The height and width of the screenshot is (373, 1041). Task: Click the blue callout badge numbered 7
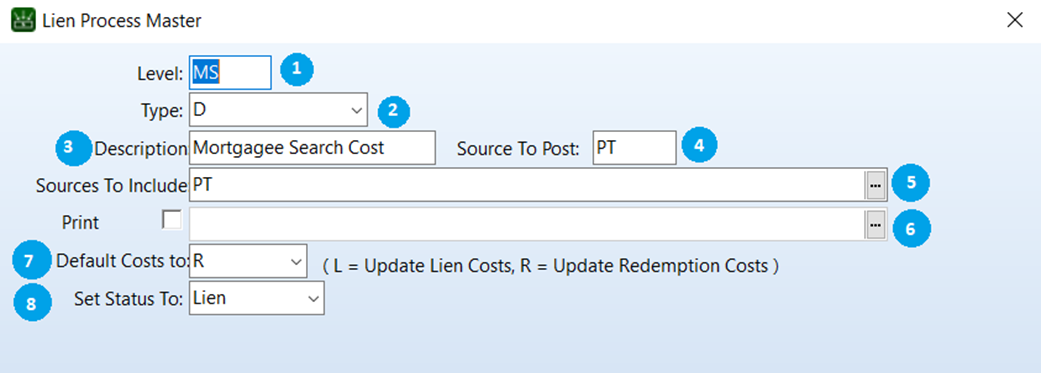coord(32,260)
